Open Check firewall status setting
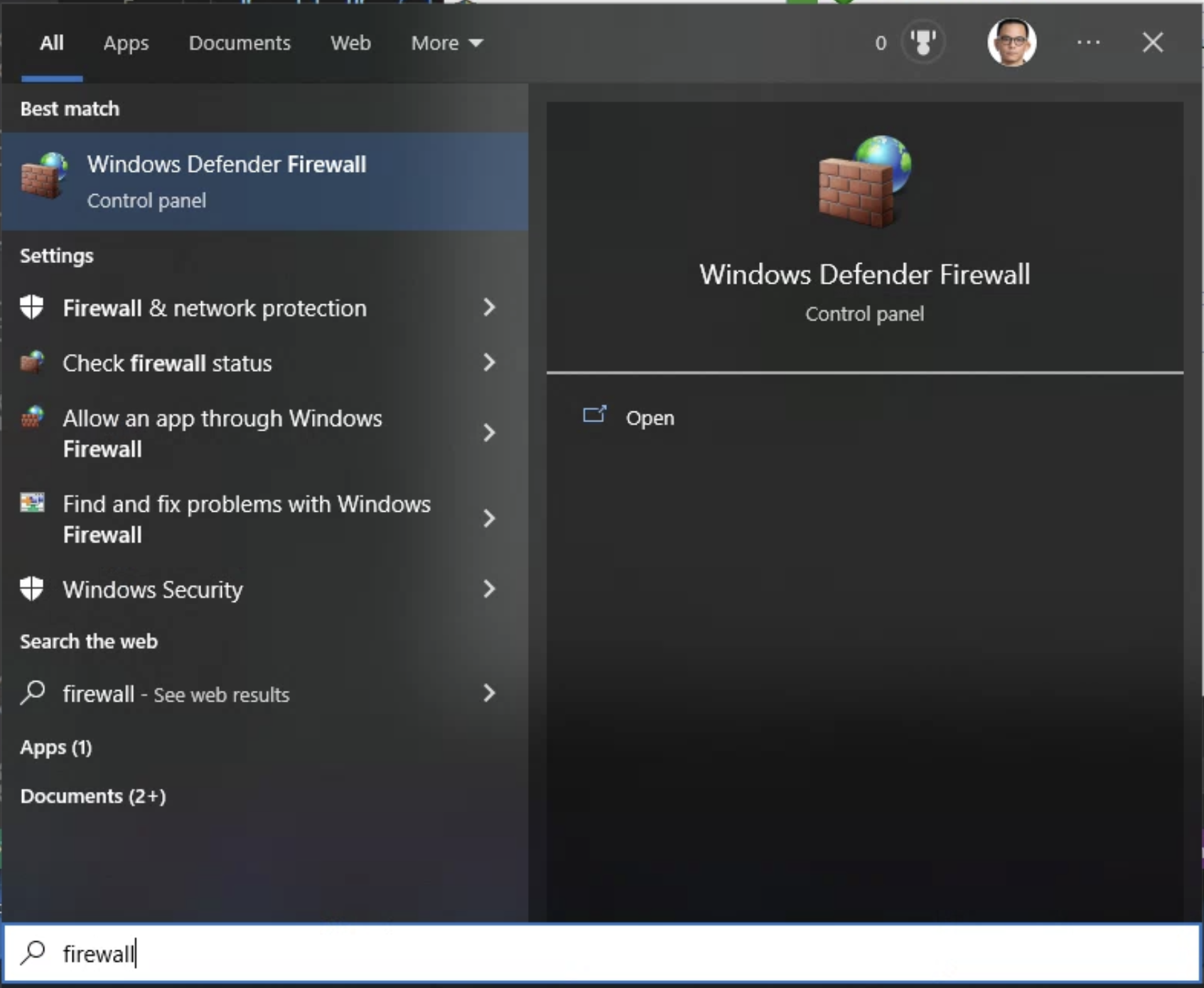1204x988 pixels. click(x=264, y=363)
